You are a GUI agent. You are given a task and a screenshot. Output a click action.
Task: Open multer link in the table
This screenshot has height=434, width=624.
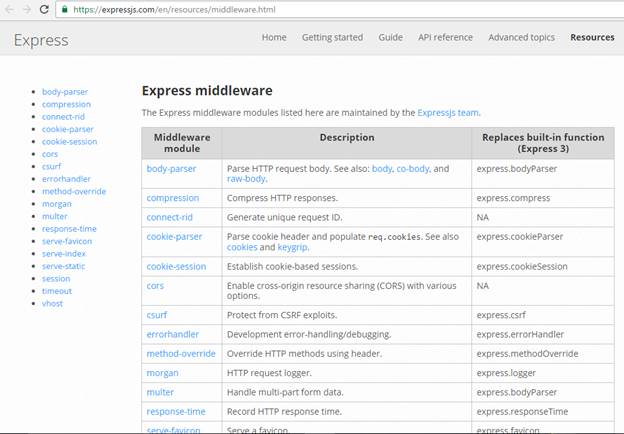160,392
